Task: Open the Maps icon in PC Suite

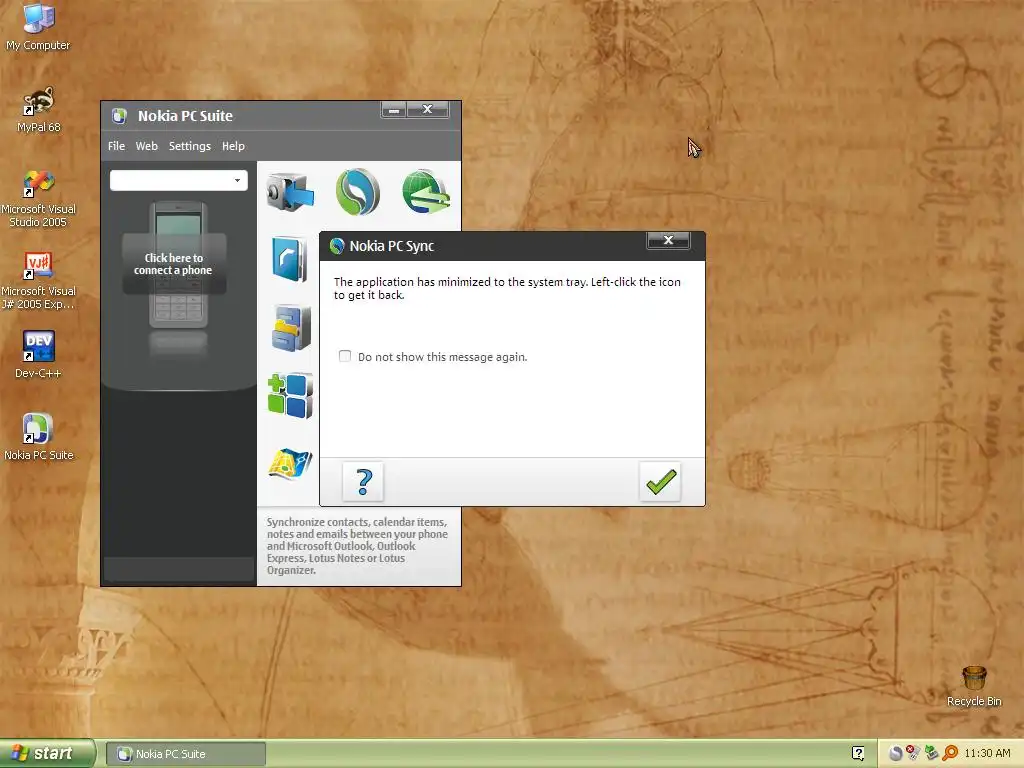Action: tap(291, 464)
